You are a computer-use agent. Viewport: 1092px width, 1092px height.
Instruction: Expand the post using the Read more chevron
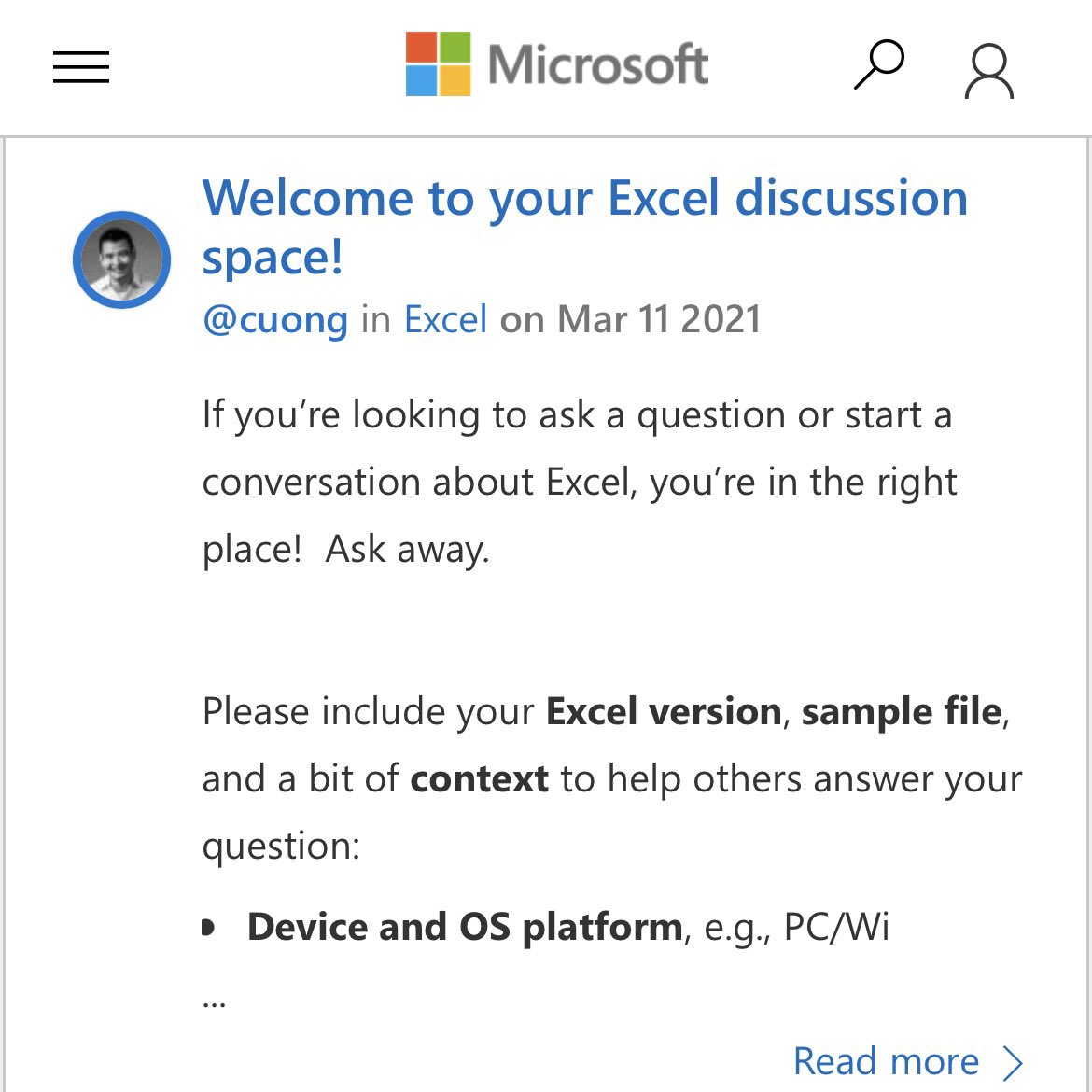point(1012,1063)
